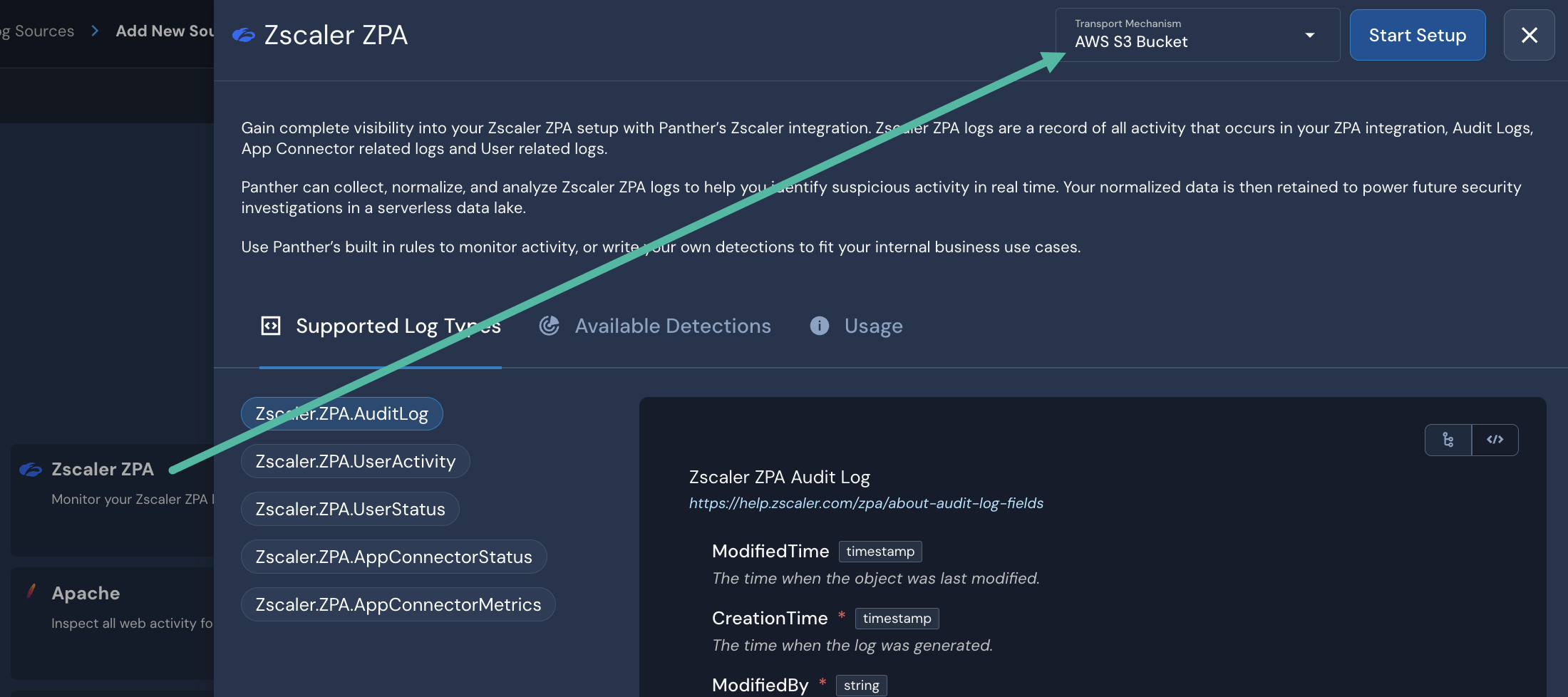Viewport: 1568px width, 697px height.
Task: Toggle the Zscaler.ZPA.UserActivity log type
Action: (355, 461)
